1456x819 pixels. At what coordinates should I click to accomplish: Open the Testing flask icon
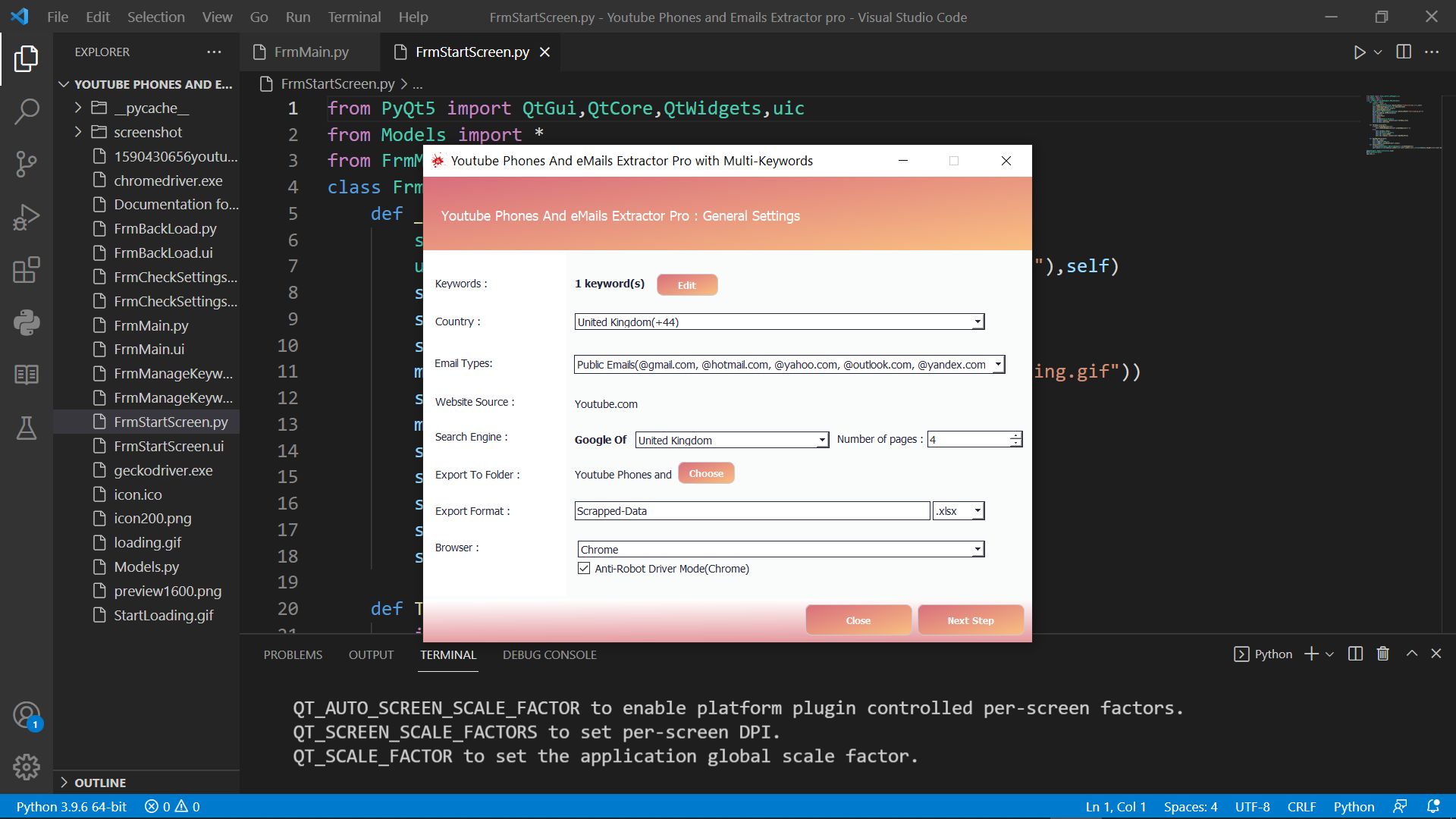coord(27,428)
